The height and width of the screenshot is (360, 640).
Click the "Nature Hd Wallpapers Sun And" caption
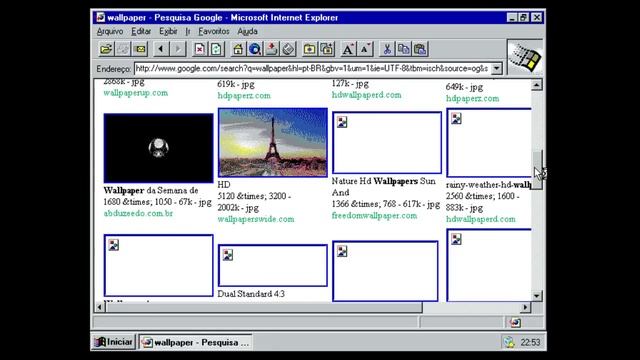[x=384, y=187]
